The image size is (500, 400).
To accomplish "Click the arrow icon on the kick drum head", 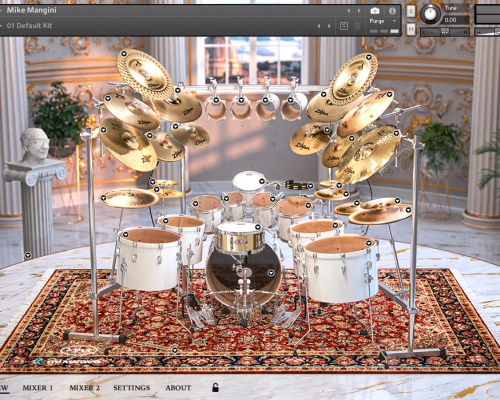I will 270,273.
